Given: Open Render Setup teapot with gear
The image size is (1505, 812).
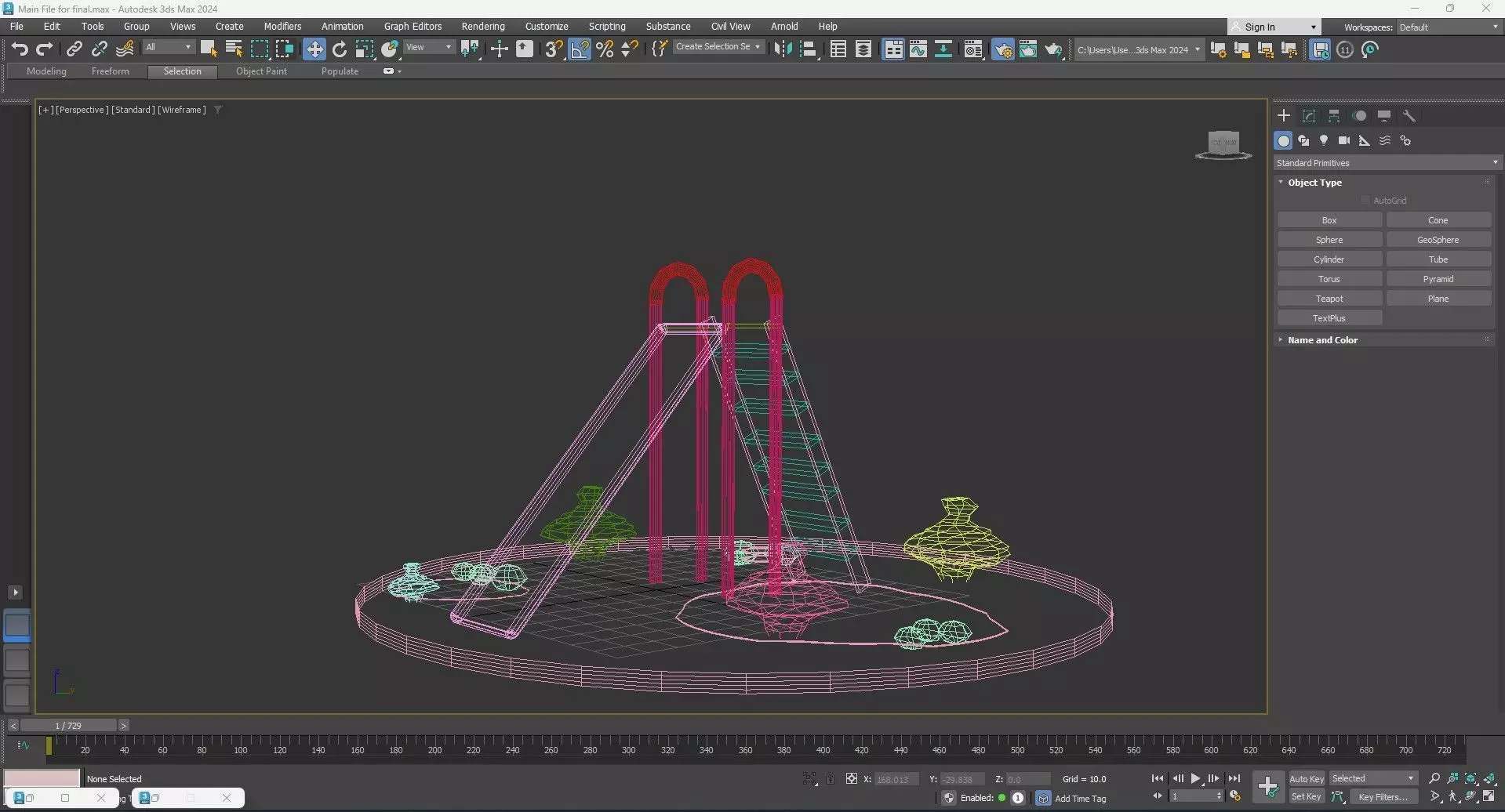Looking at the screenshot, I should (x=1003, y=49).
